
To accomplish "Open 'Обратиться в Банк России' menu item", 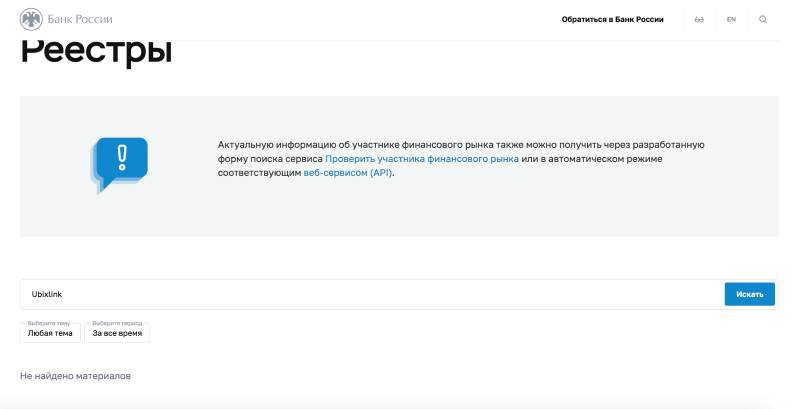I will 612,19.
